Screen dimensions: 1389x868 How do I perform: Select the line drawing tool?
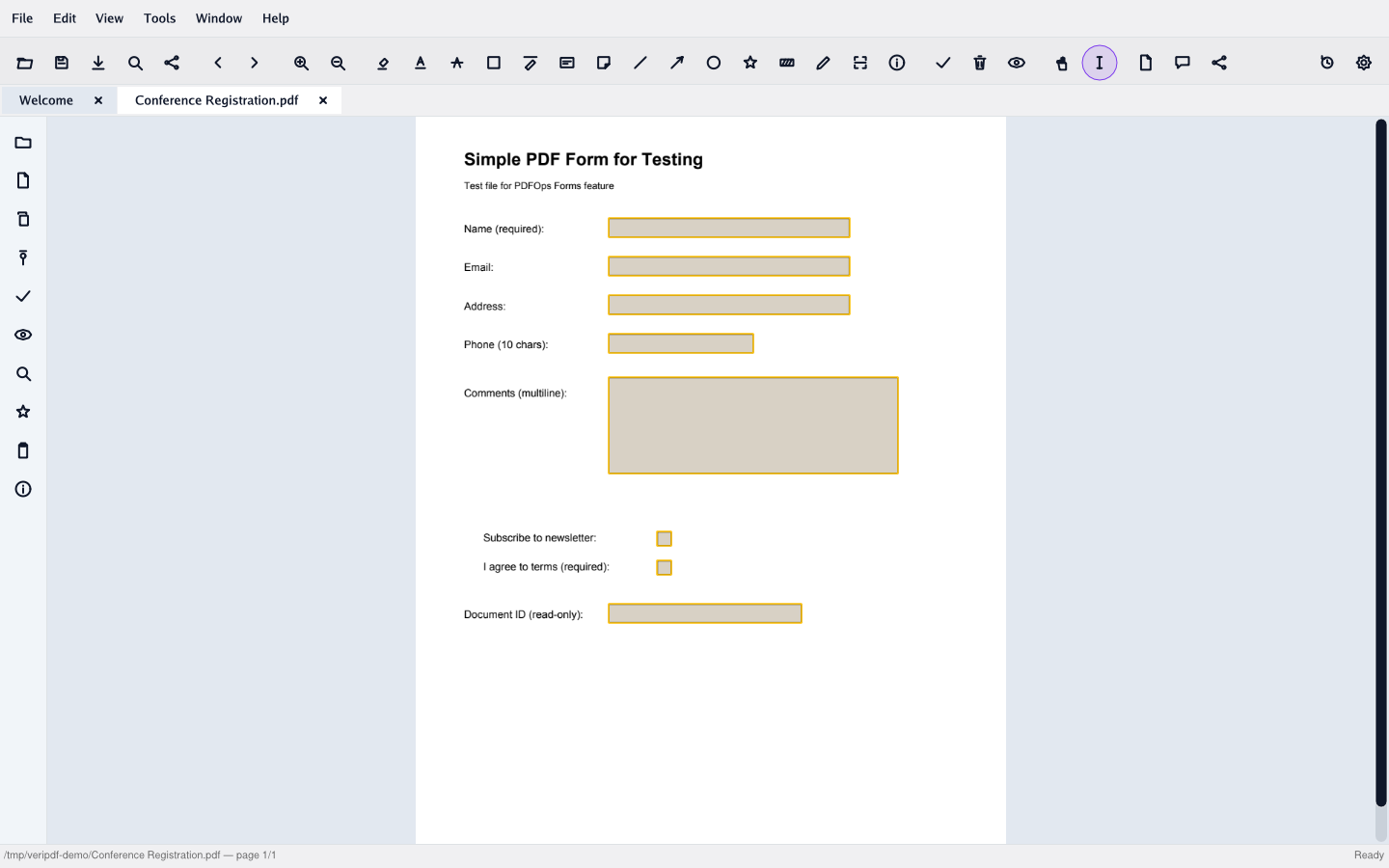[640, 63]
